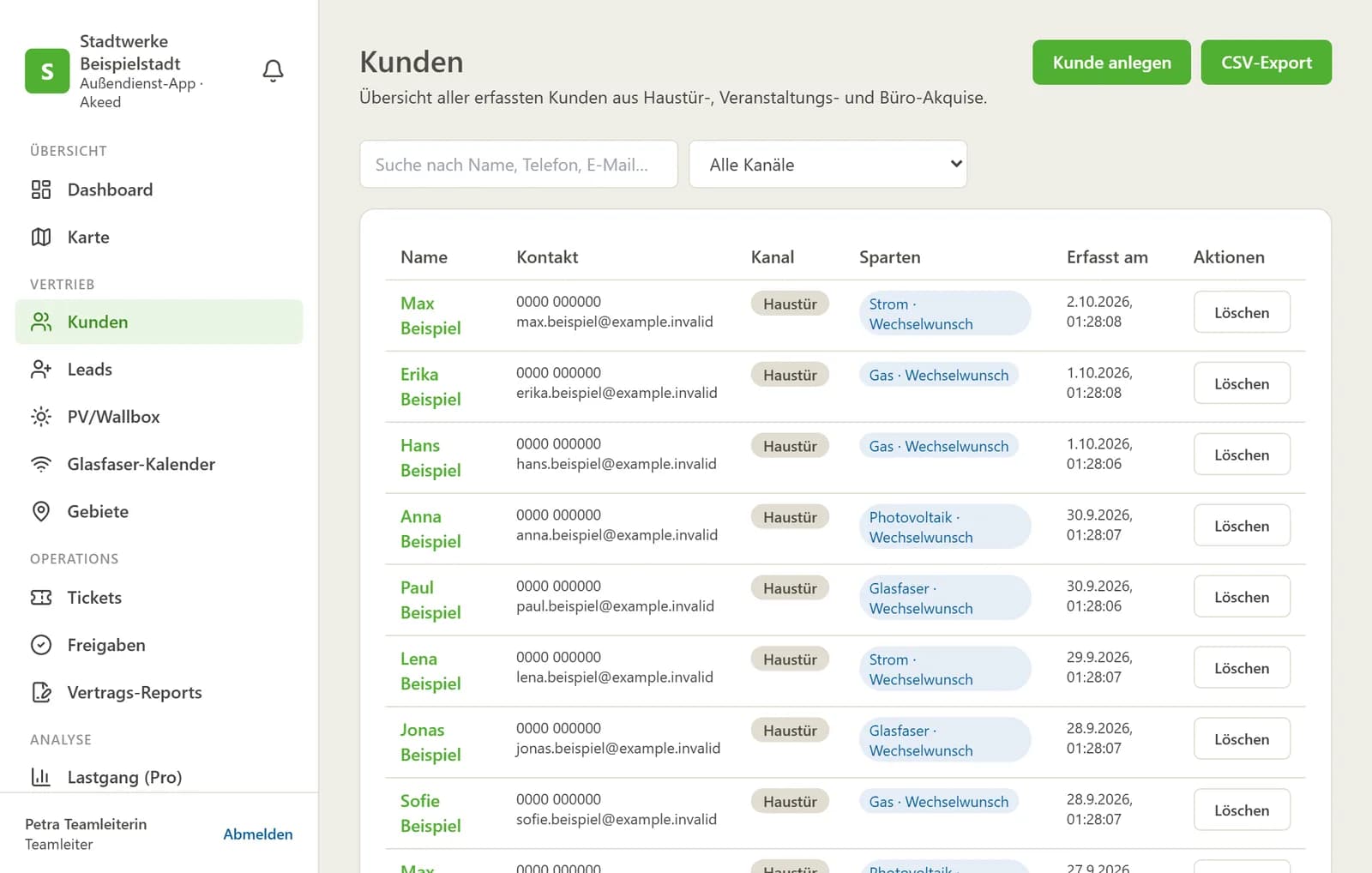The width and height of the screenshot is (1372, 873).
Task: Remove Lena Beispiel via Löschen
Action: pyautogui.click(x=1242, y=669)
